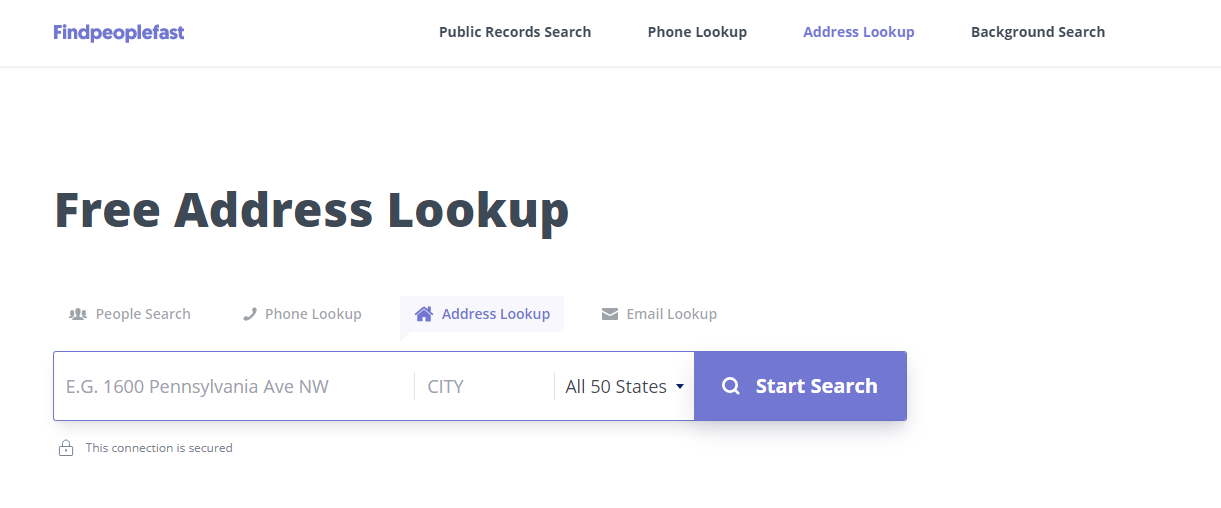Click the envelope icon beside Email Lookup
Image resolution: width=1221 pixels, height=508 pixels.
pos(610,314)
